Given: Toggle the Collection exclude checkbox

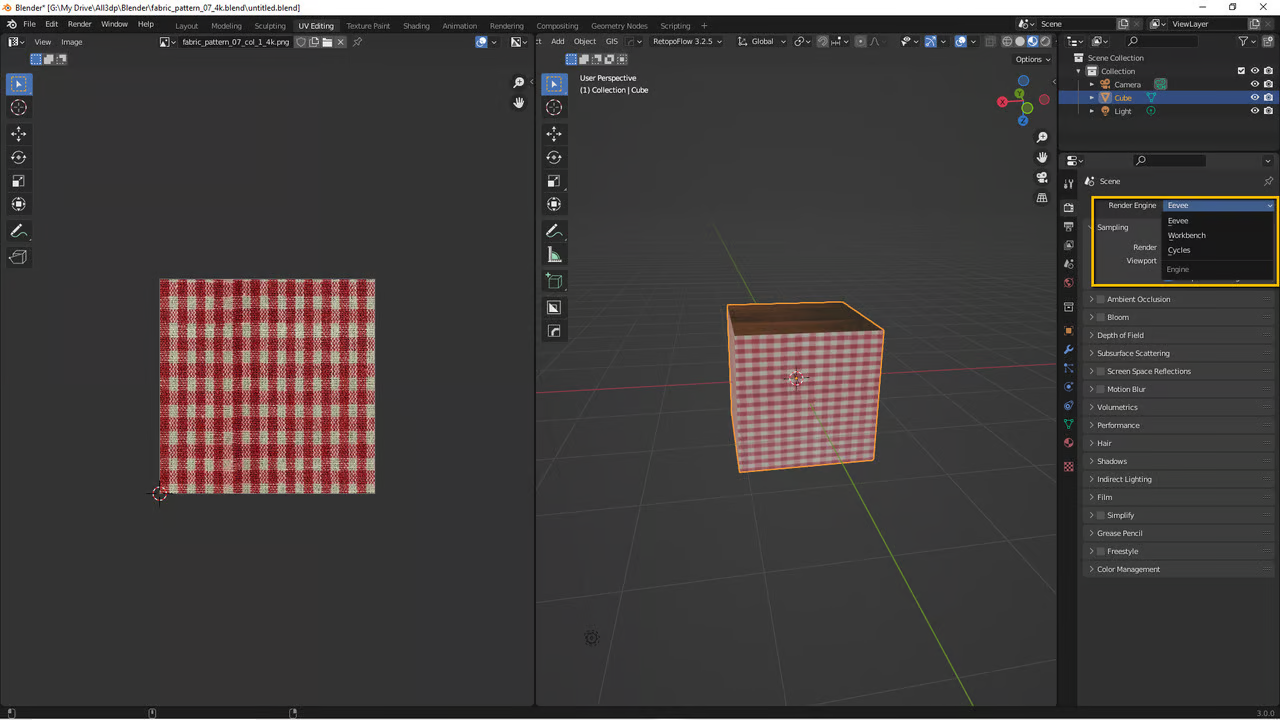Looking at the screenshot, I should point(1241,71).
